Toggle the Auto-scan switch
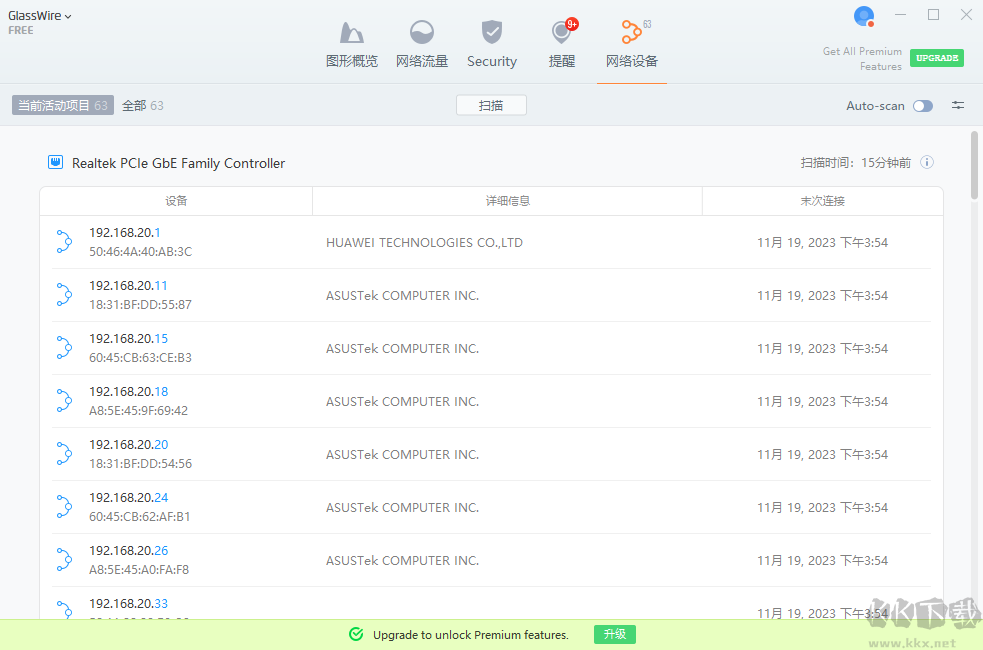 click(x=922, y=106)
